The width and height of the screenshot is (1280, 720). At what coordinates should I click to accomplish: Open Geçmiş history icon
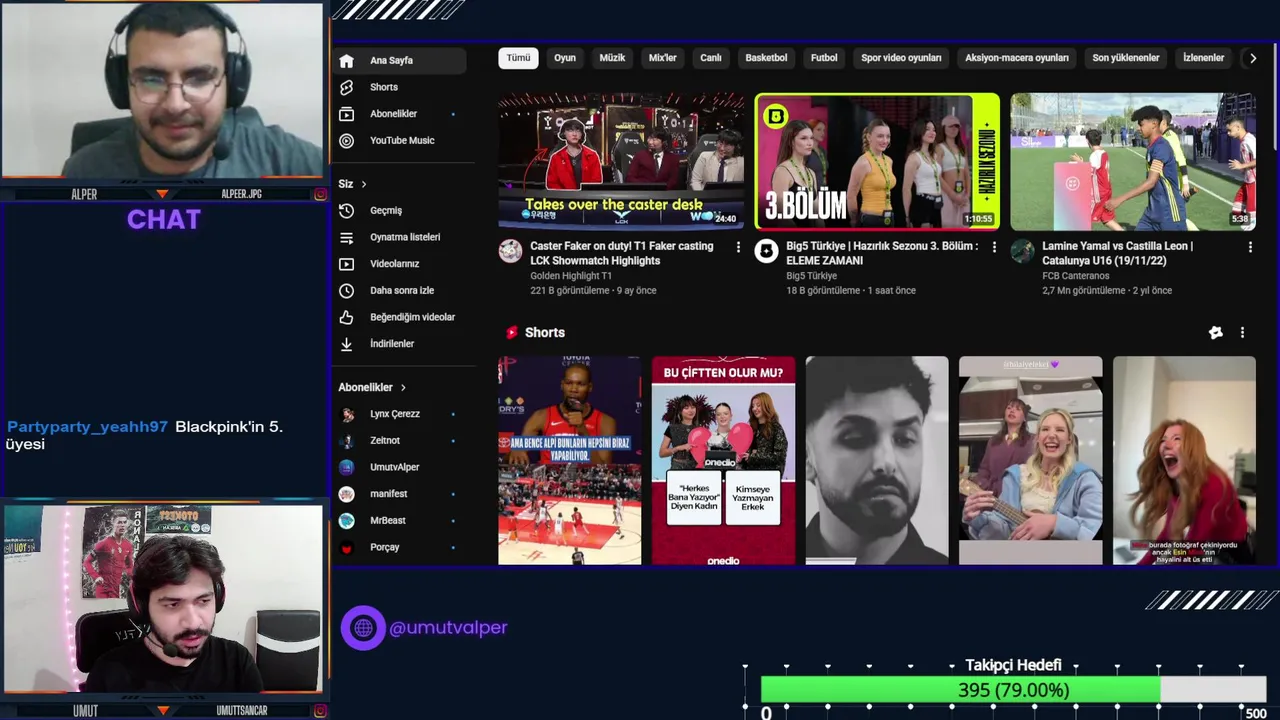click(346, 211)
